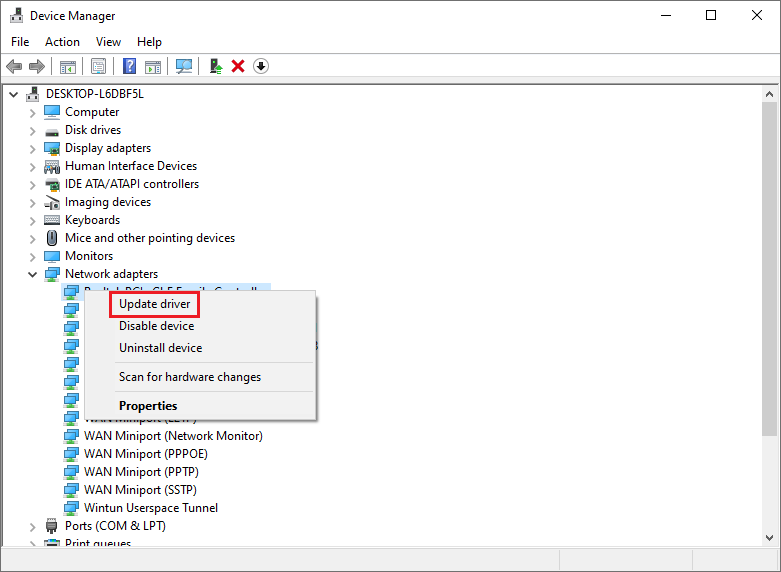
Task: Click Show/Hide Console Tree toolbar icon
Action: coord(68,66)
